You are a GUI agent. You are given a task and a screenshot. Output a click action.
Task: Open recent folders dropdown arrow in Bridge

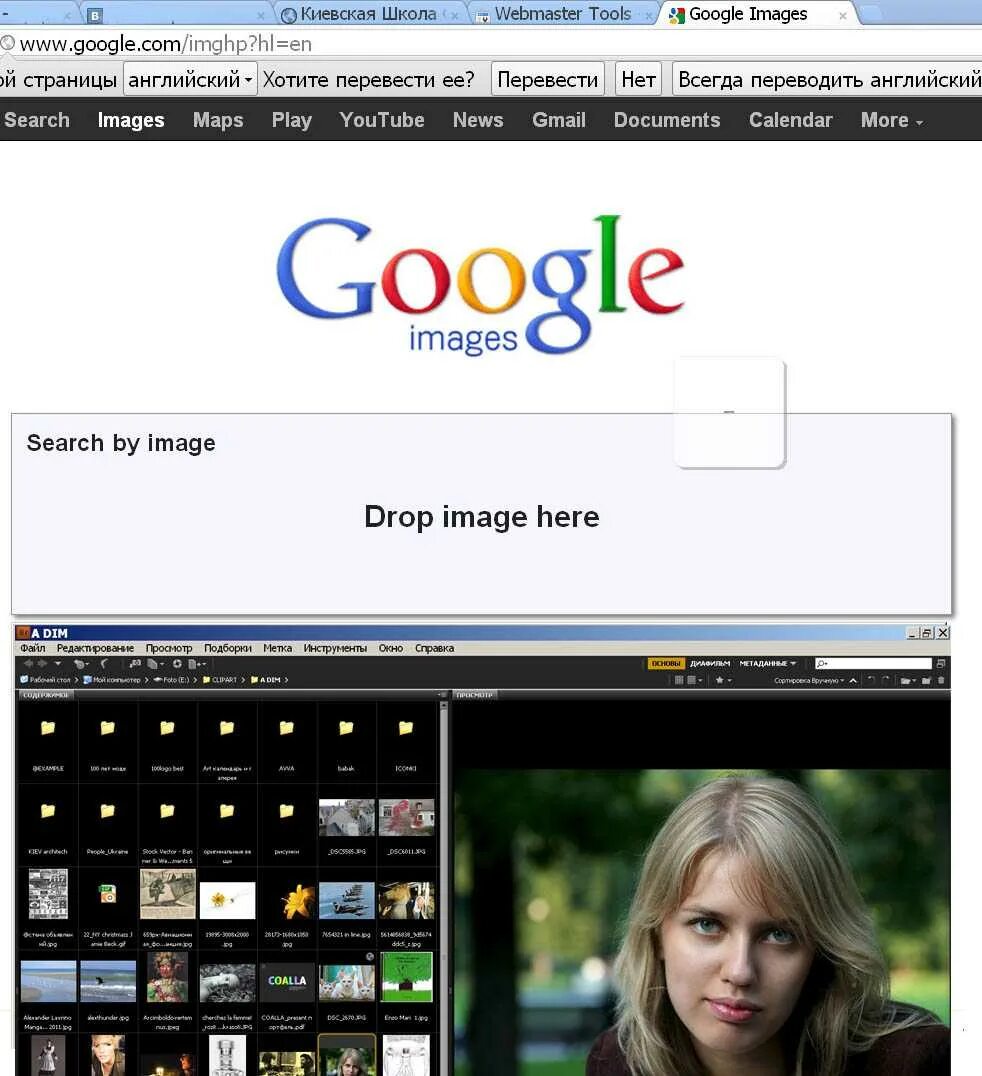pos(58,664)
